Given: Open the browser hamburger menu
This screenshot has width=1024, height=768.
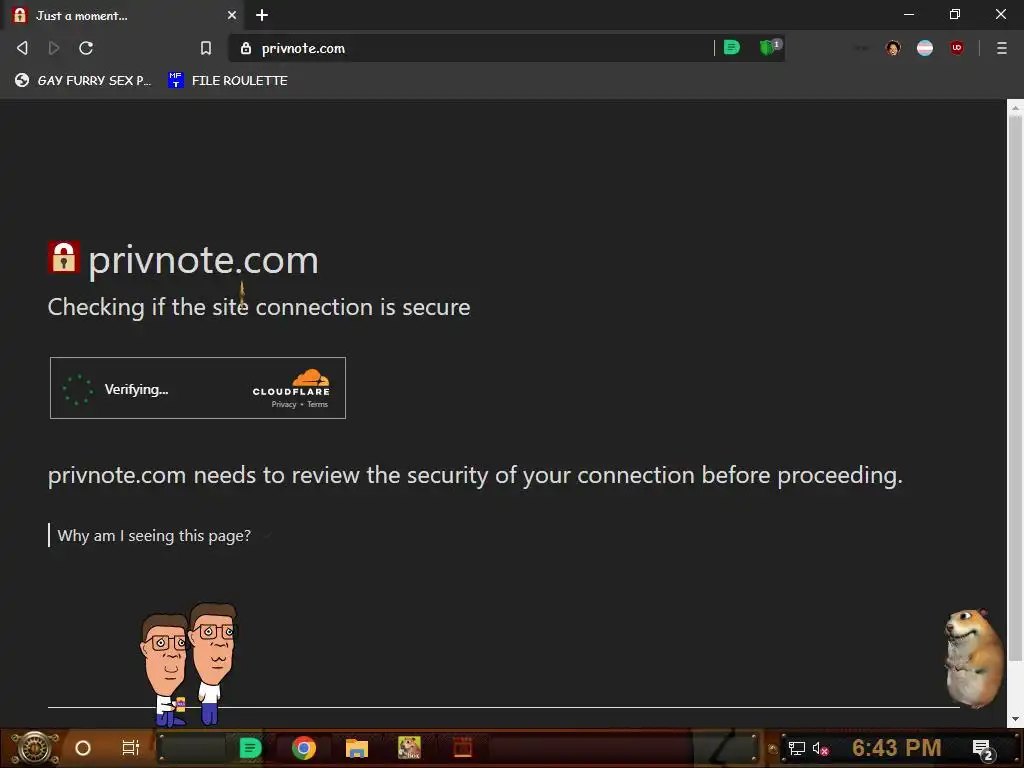Looking at the screenshot, I should point(1002,48).
